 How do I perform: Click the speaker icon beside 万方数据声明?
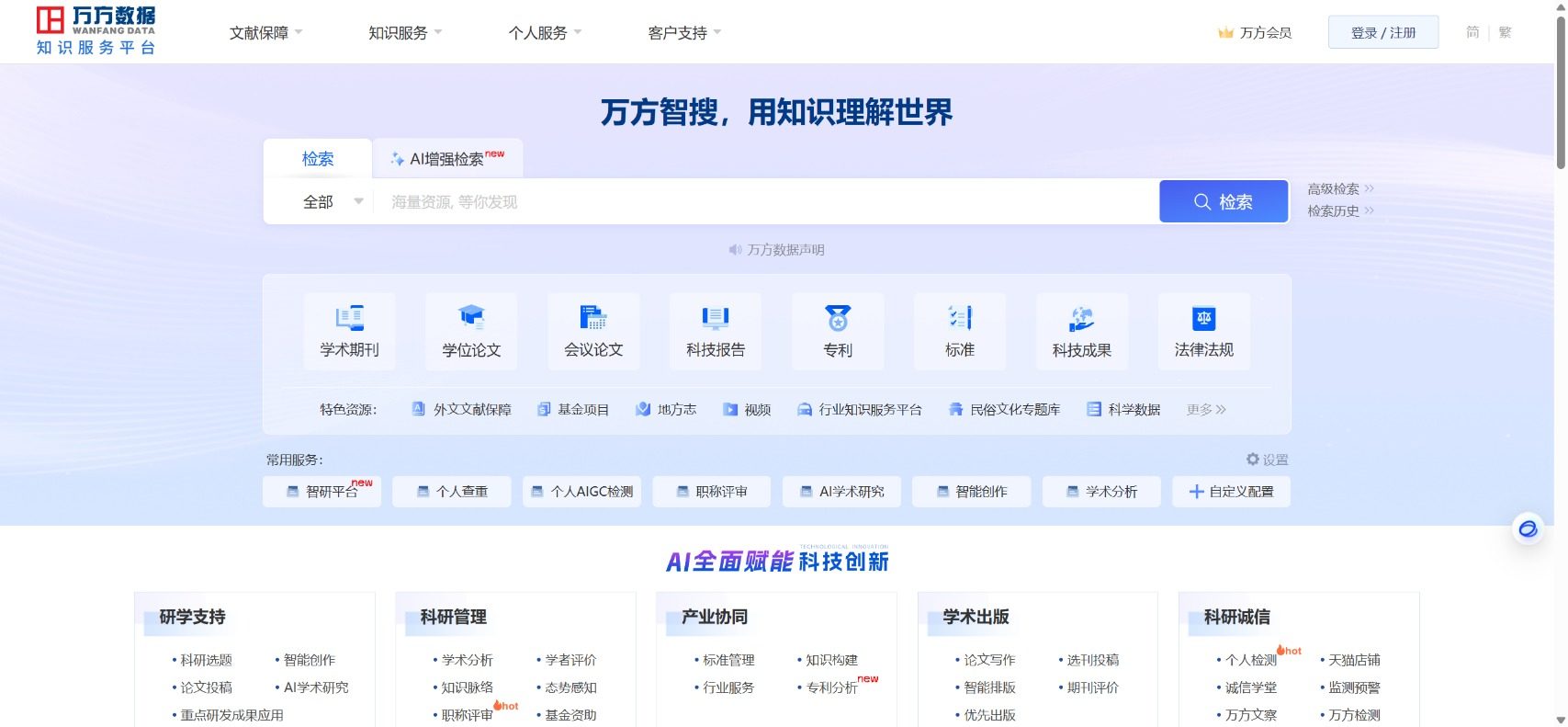[x=735, y=250]
